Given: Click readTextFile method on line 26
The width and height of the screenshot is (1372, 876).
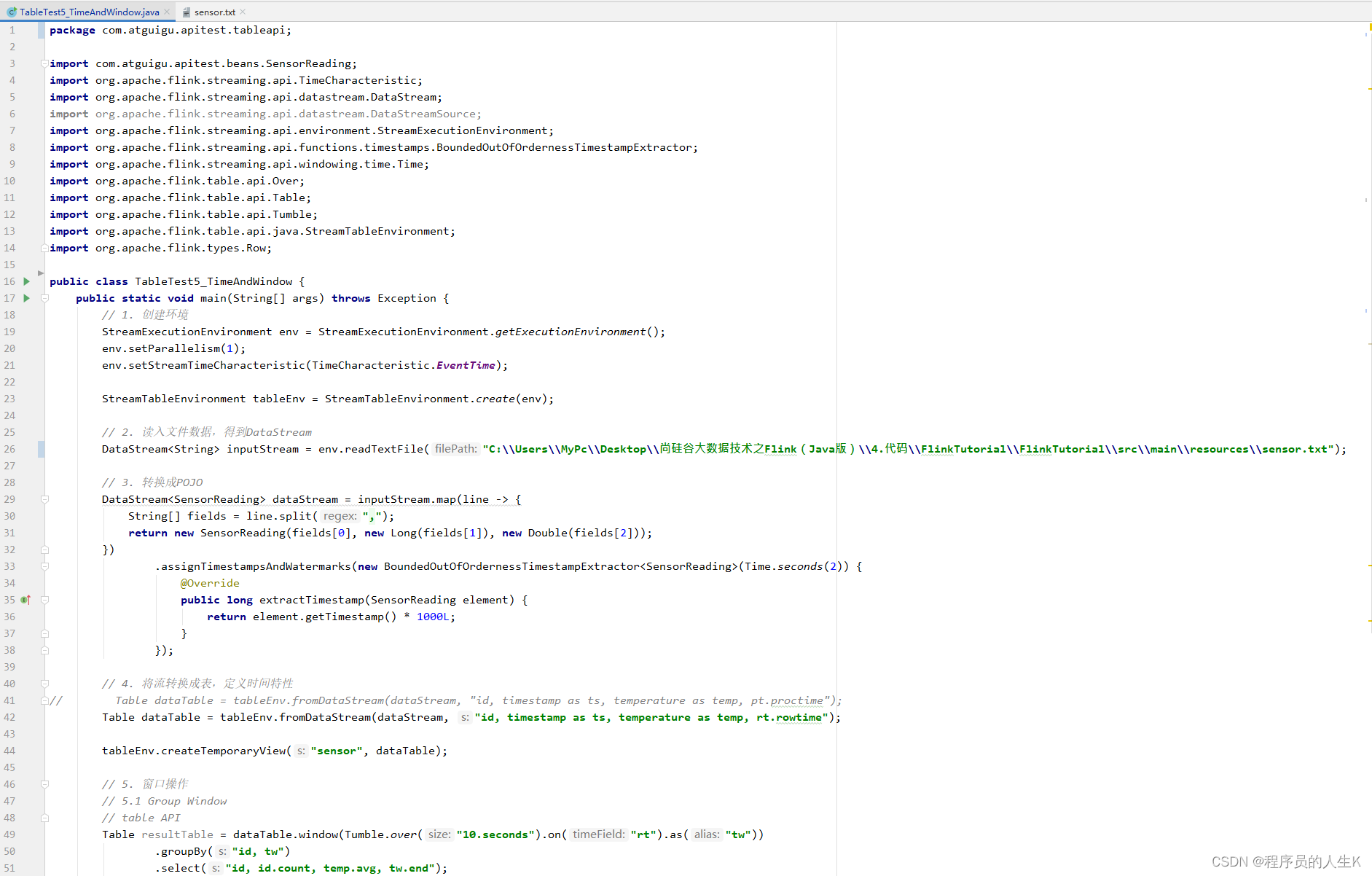Looking at the screenshot, I should 384,449.
